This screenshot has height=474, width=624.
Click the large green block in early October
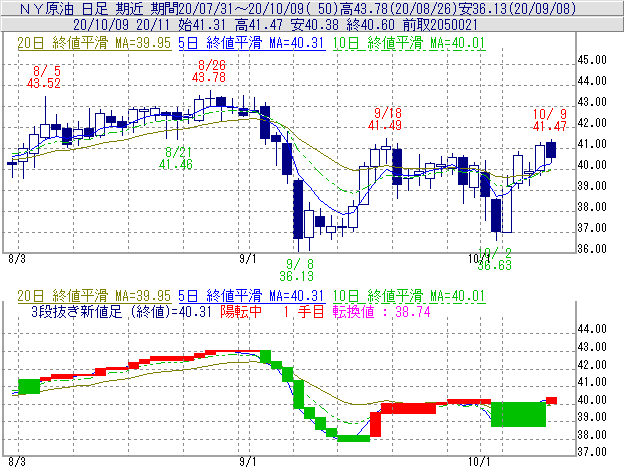tap(519, 414)
